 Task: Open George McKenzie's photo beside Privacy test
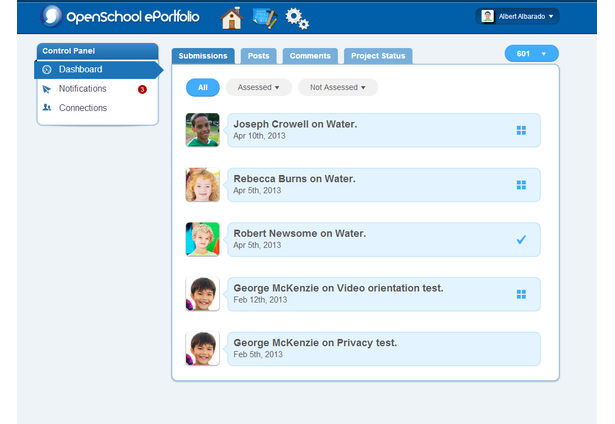(202, 349)
